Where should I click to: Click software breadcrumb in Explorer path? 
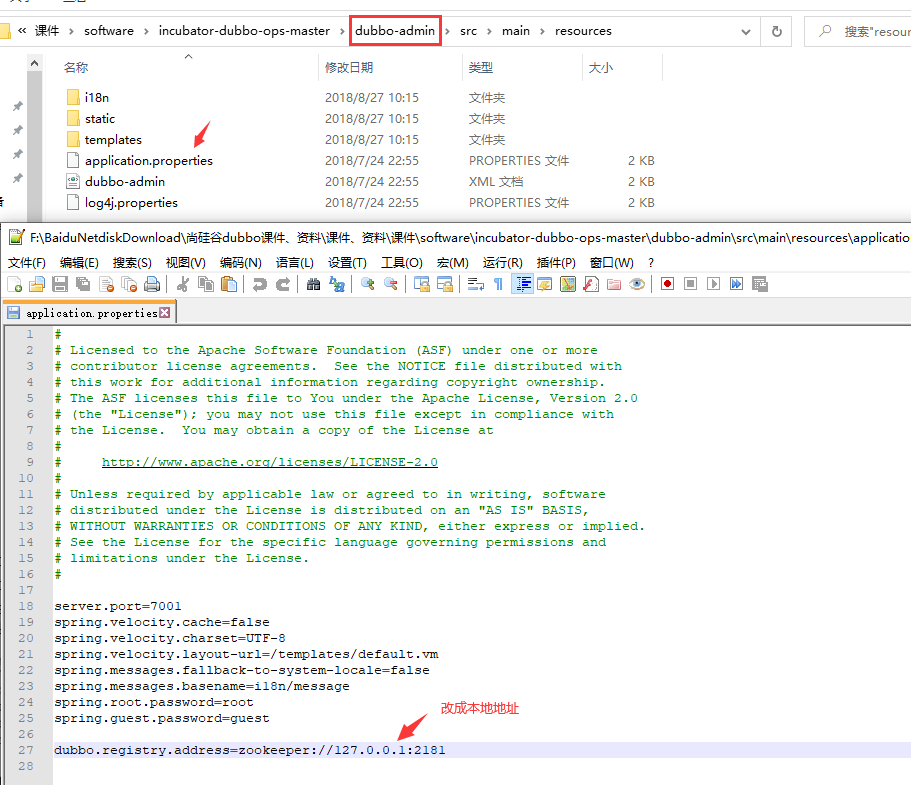click(x=109, y=31)
